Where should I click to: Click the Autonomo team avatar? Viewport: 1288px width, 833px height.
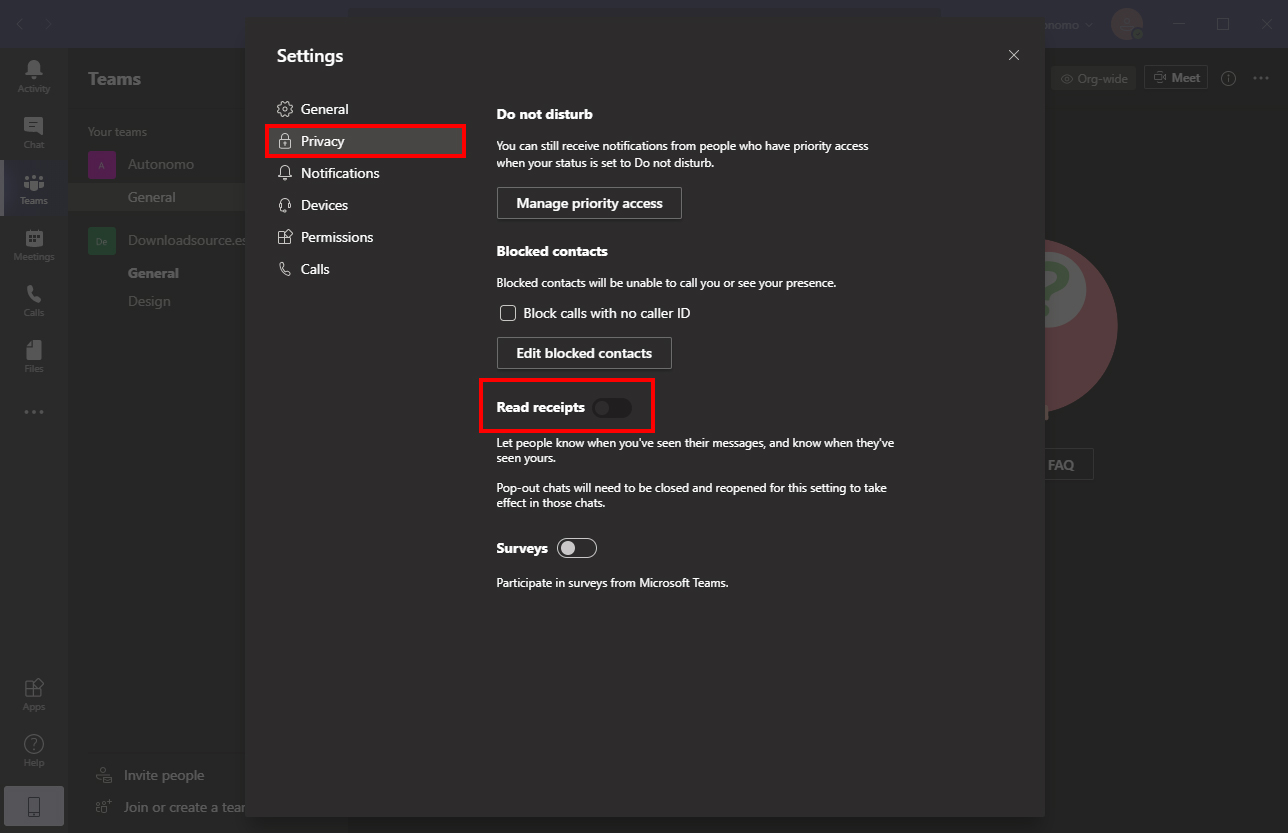click(102, 165)
